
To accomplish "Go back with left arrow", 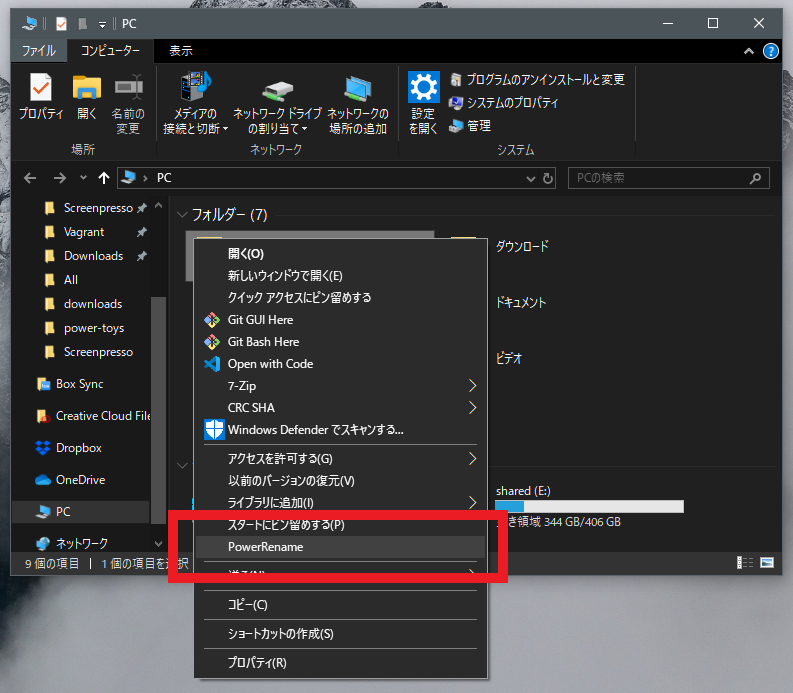I will (x=30, y=178).
